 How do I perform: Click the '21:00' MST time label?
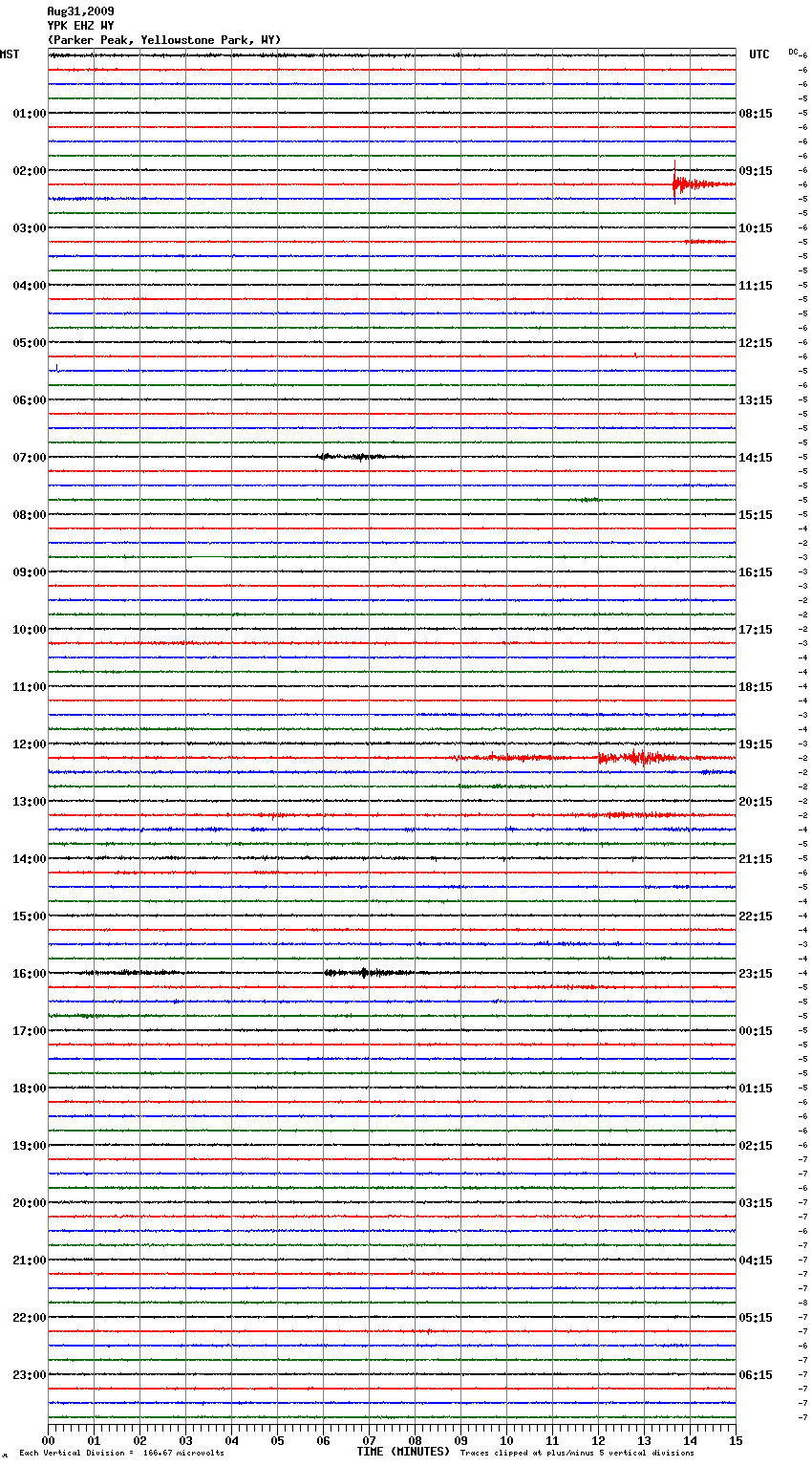(30, 1261)
